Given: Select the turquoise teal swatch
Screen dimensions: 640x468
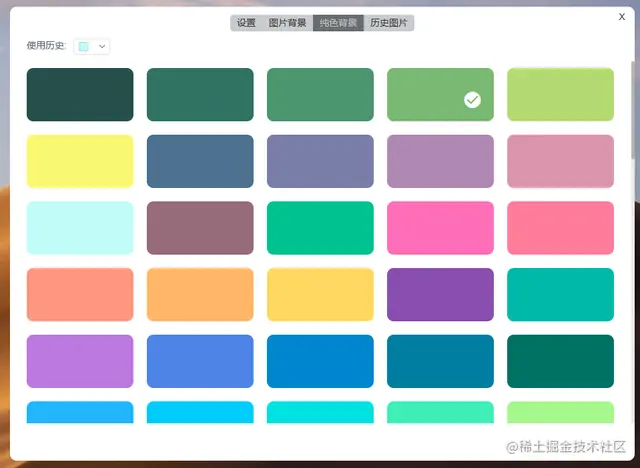Looking at the screenshot, I should (560, 295).
